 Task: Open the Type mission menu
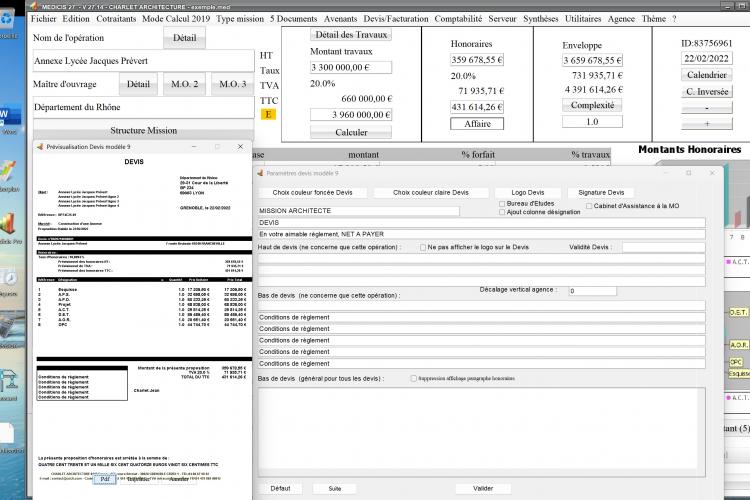[240, 19]
